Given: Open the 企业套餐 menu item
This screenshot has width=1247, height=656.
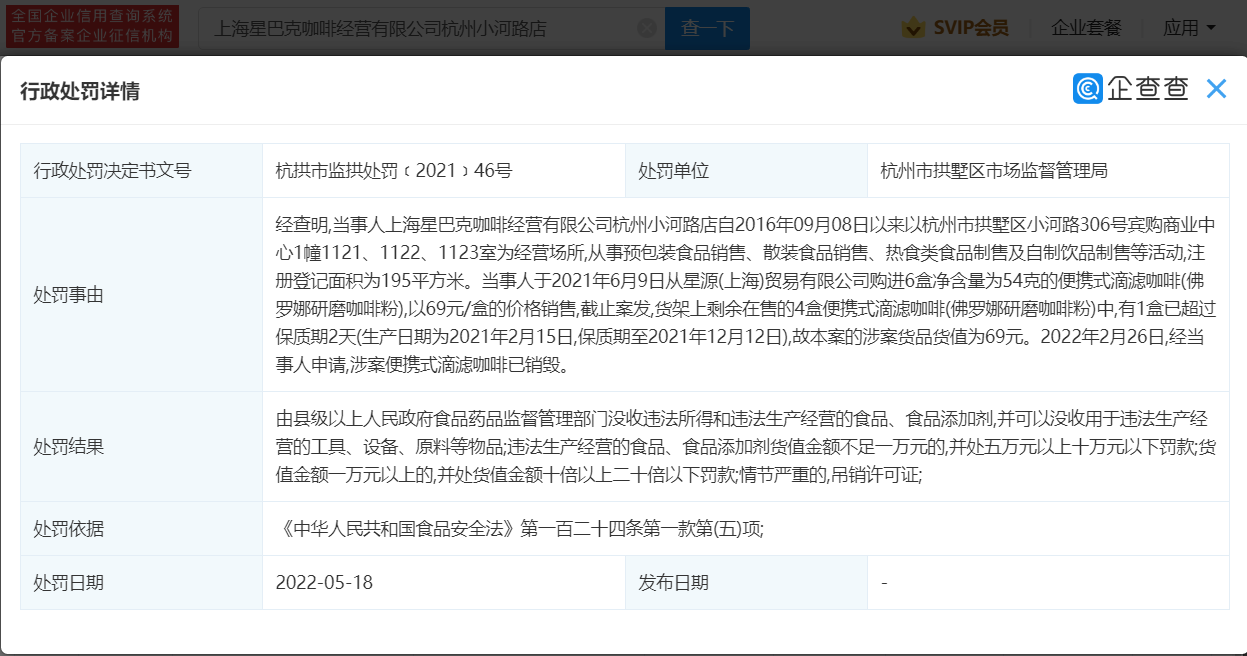Looking at the screenshot, I should pyautogui.click(x=1087, y=28).
